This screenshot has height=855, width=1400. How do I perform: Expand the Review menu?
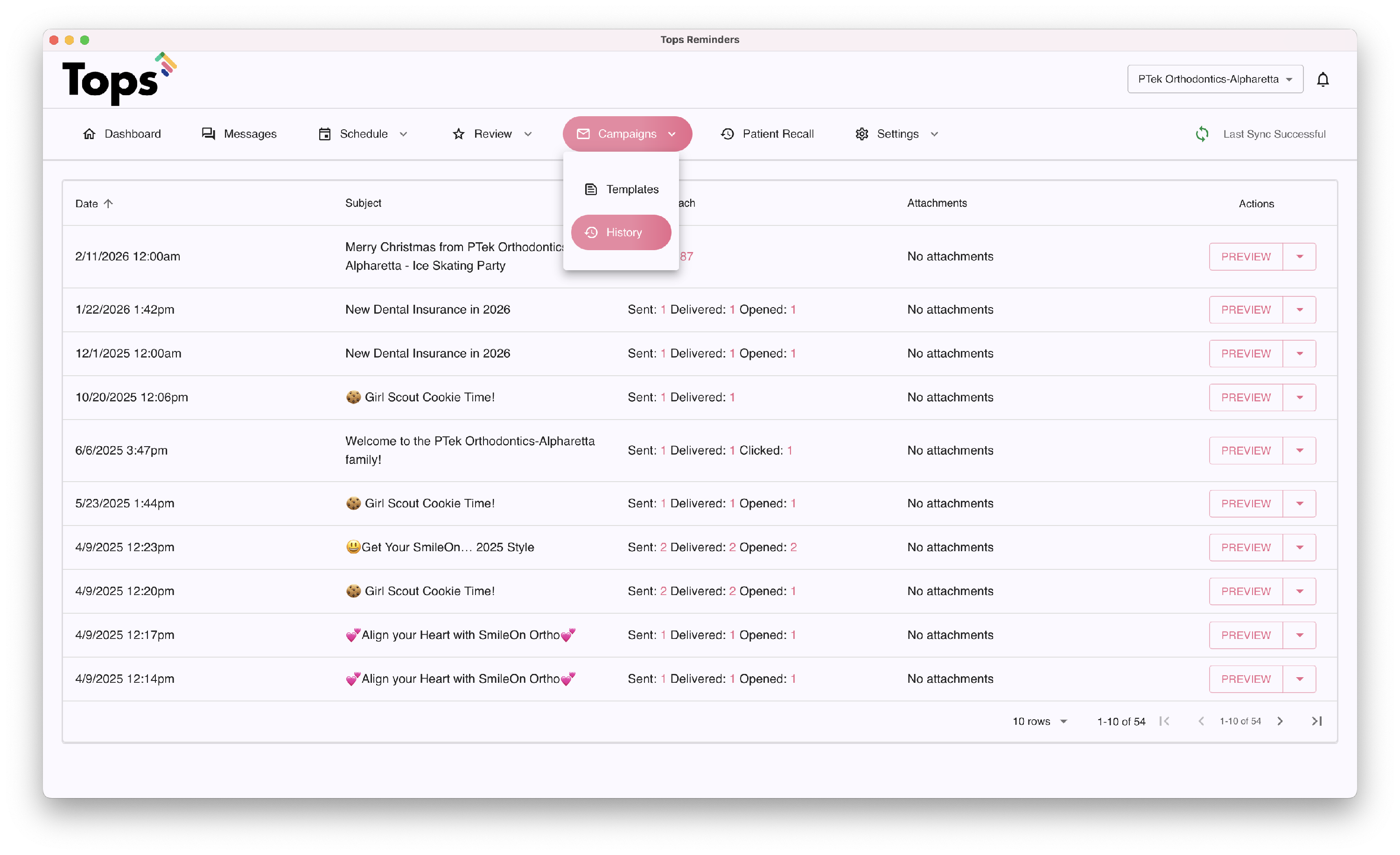coord(492,134)
